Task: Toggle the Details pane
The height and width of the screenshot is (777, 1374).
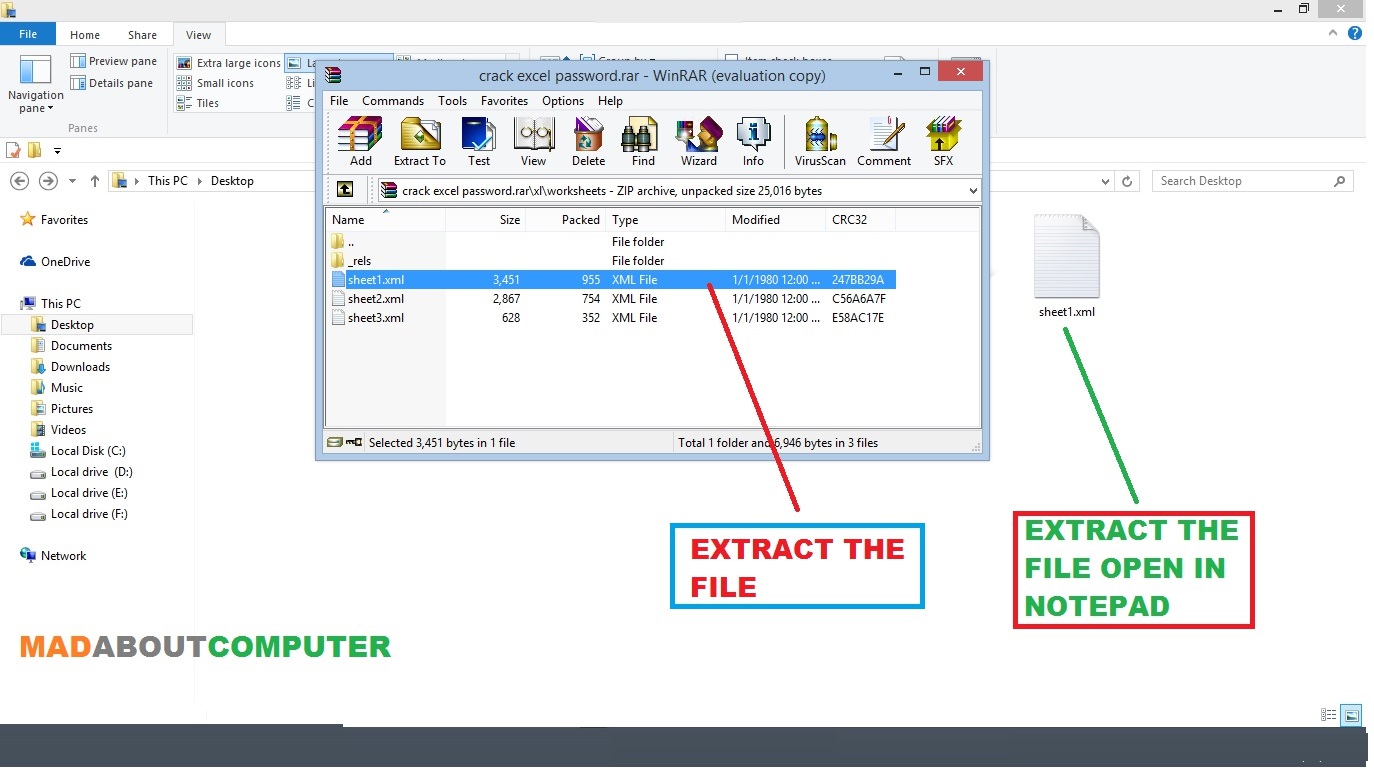Action: tap(112, 83)
